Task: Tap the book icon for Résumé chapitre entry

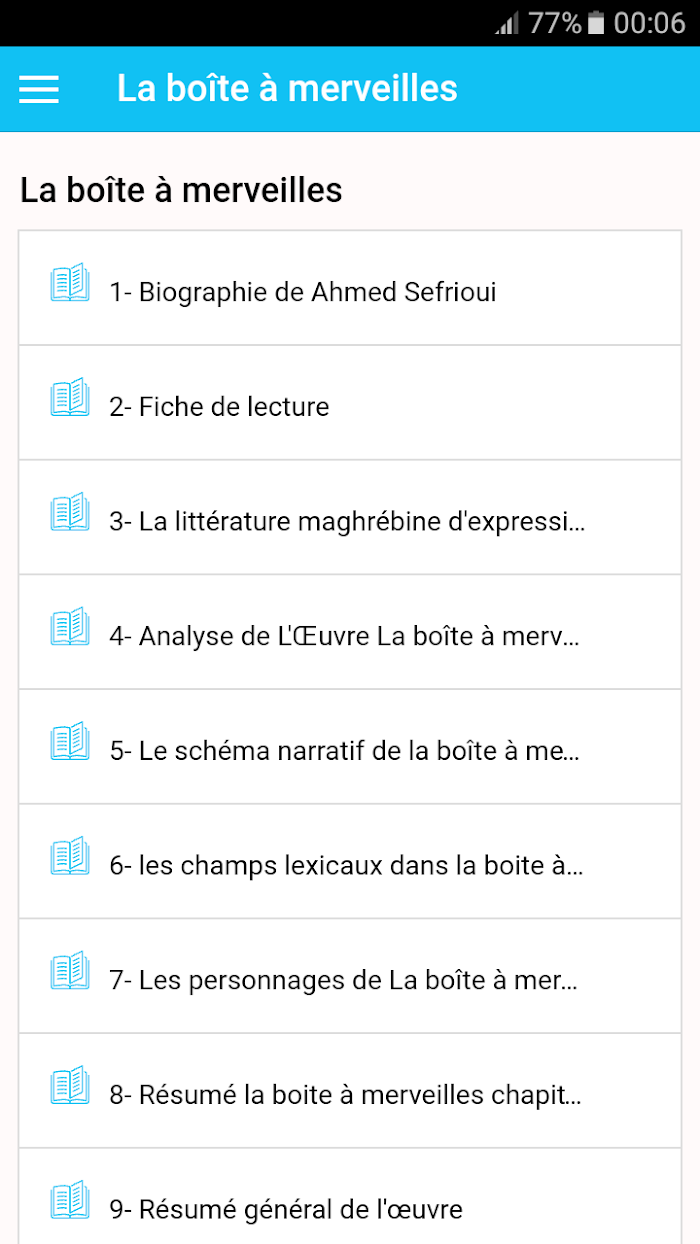Action: pos(70,1085)
